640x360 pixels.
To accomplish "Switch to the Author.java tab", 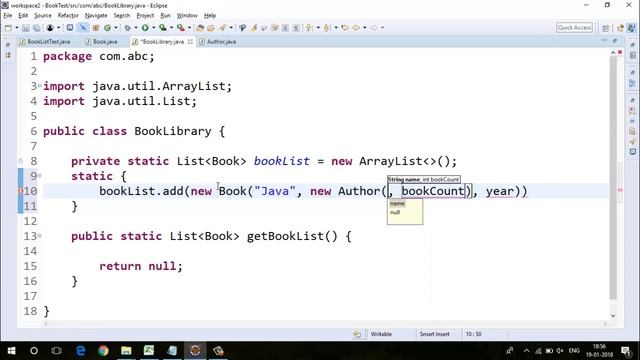I will [x=218, y=42].
